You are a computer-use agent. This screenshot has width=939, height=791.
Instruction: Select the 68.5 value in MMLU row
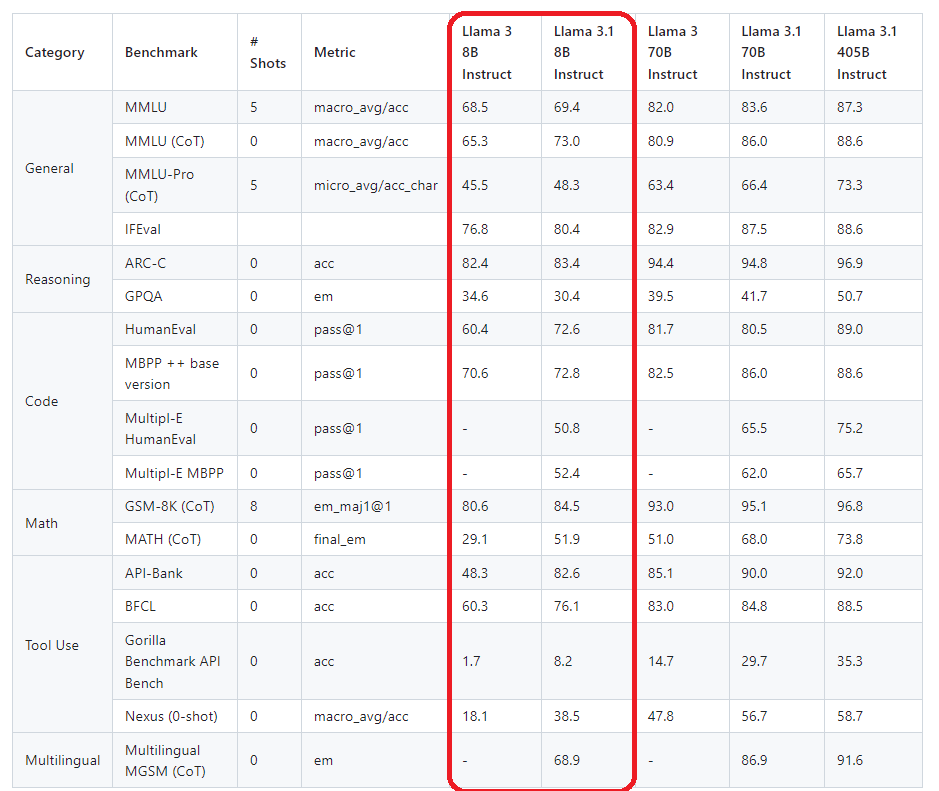(475, 108)
